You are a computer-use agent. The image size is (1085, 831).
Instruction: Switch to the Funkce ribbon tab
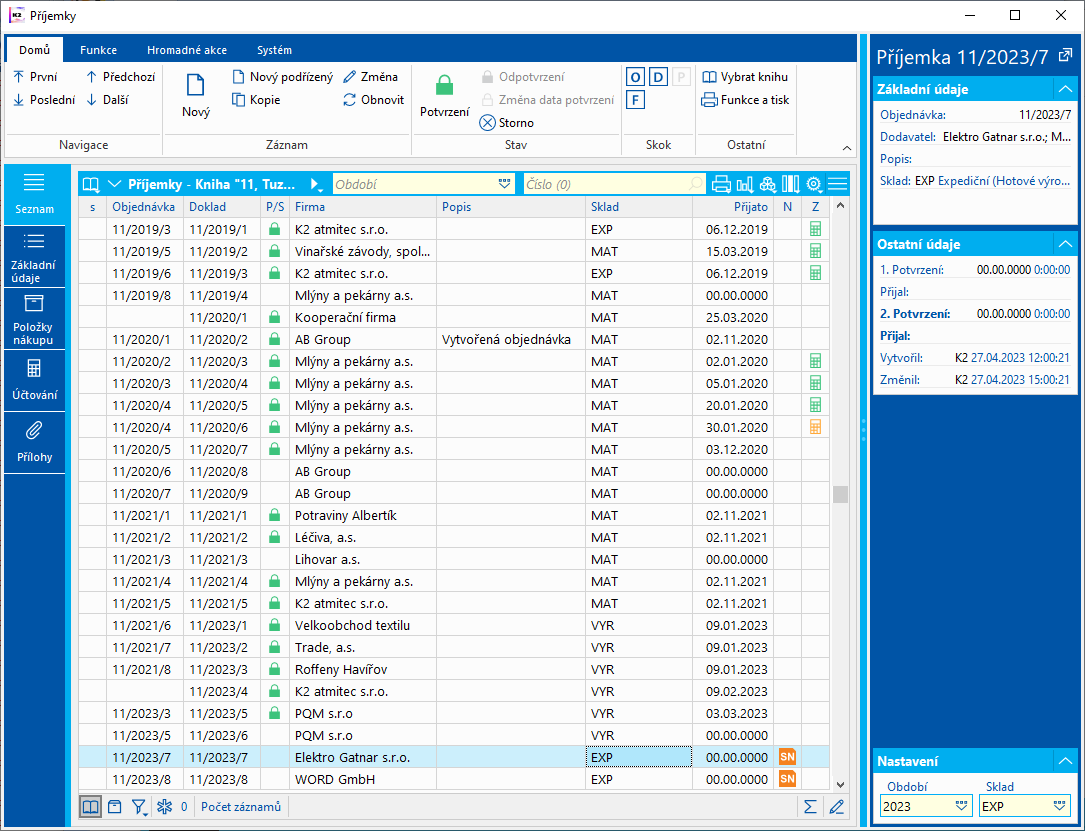(98, 50)
